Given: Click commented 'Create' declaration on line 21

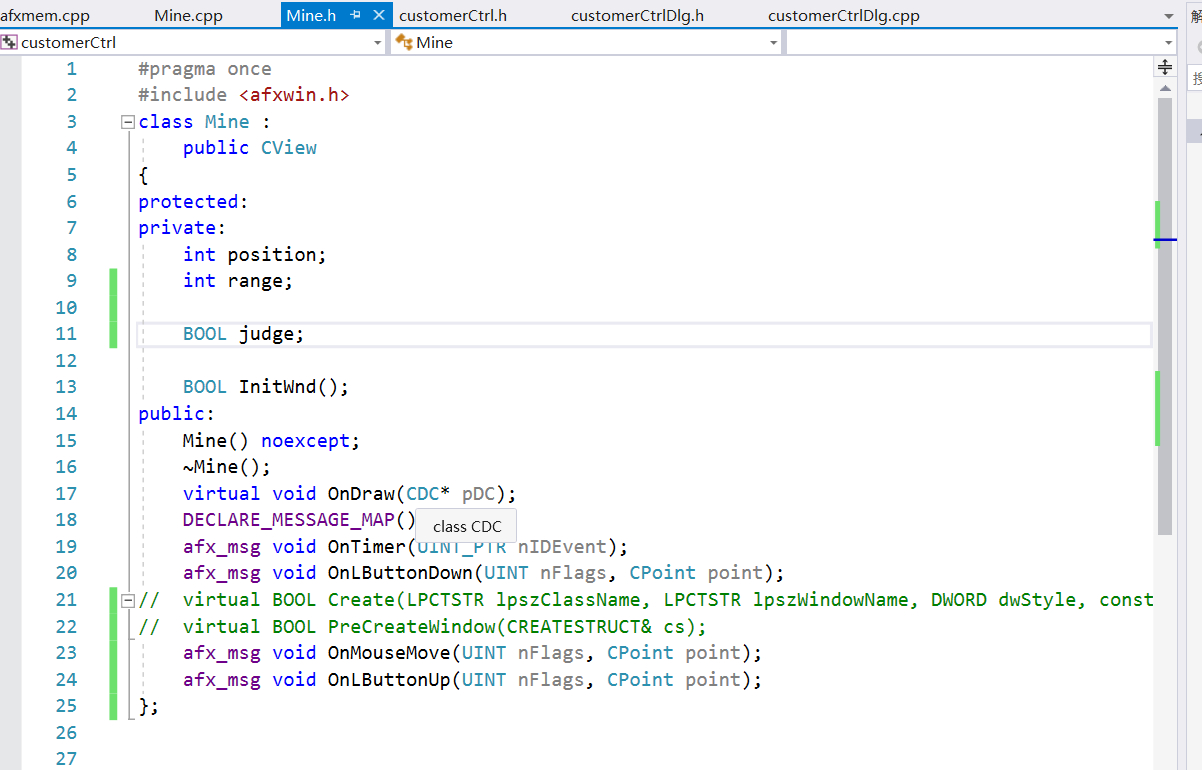Looking at the screenshot, I should click(361, 600).
